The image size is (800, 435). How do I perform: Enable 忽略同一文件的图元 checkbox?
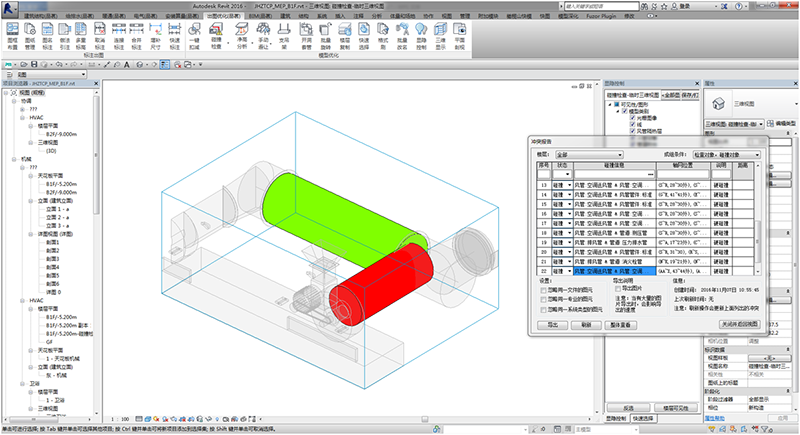542,289
